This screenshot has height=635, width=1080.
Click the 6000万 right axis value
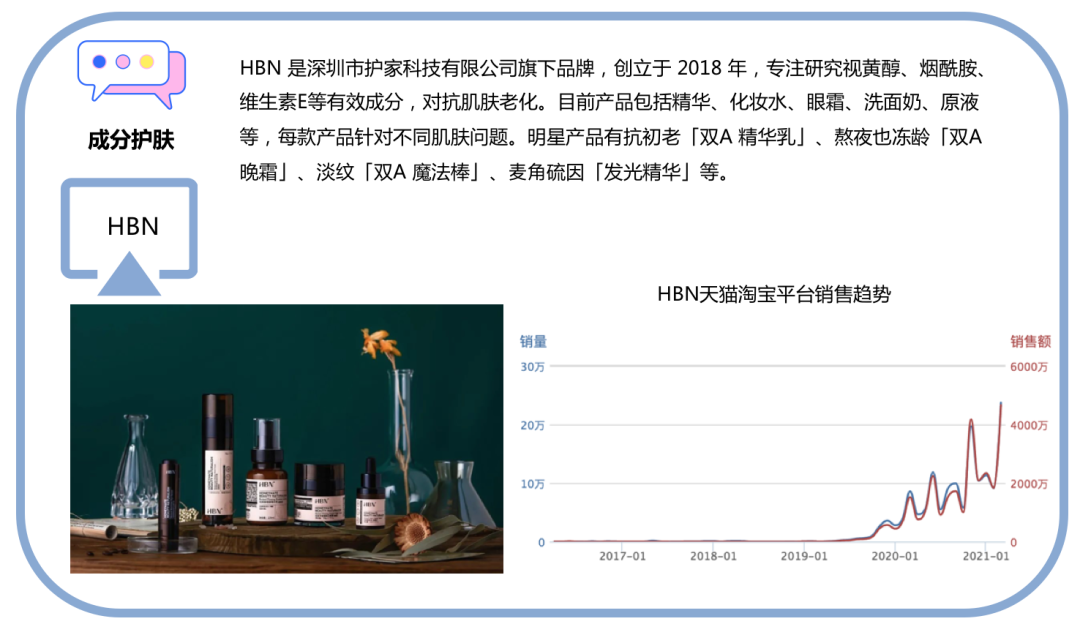(1029, 367)
